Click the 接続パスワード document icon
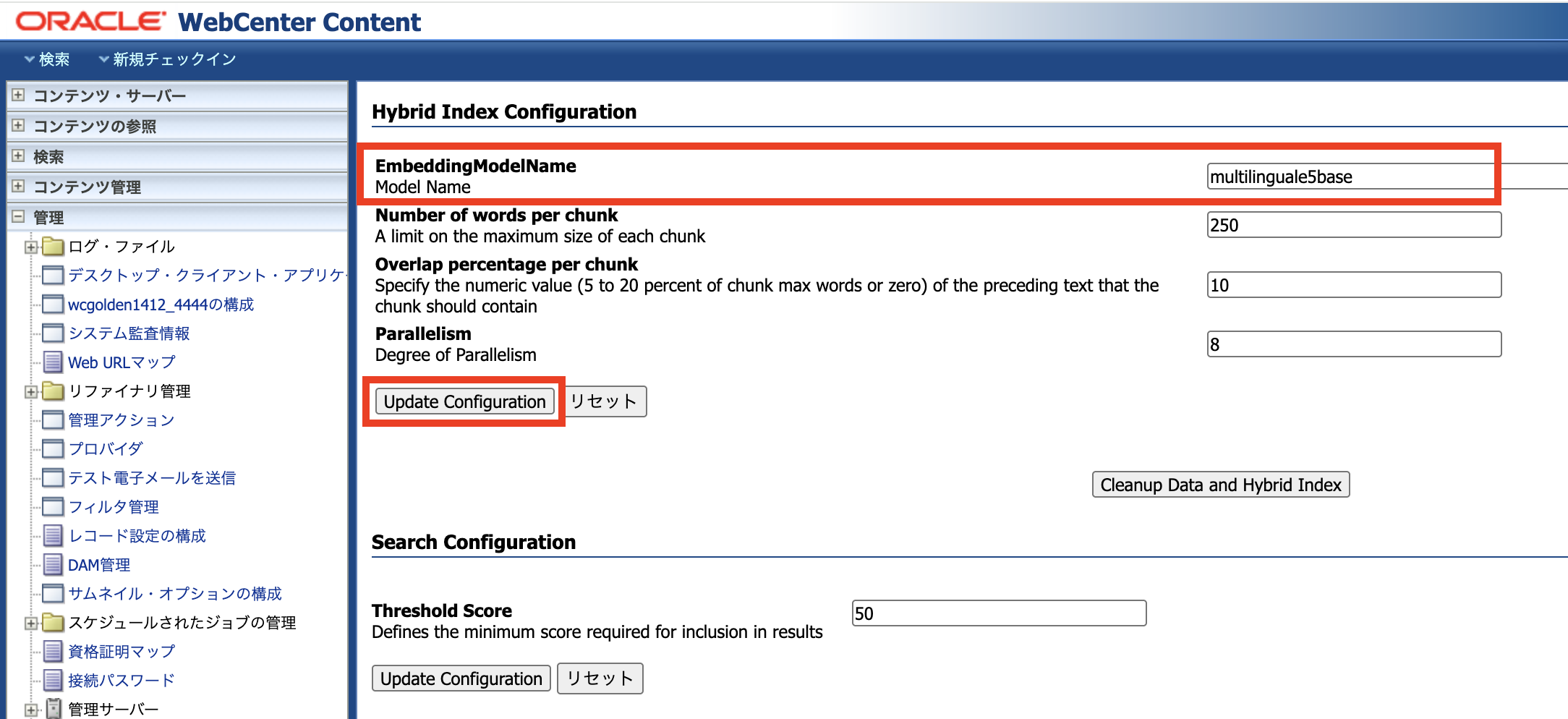This screenshot has height=719, width=1568. coord(53,681)
